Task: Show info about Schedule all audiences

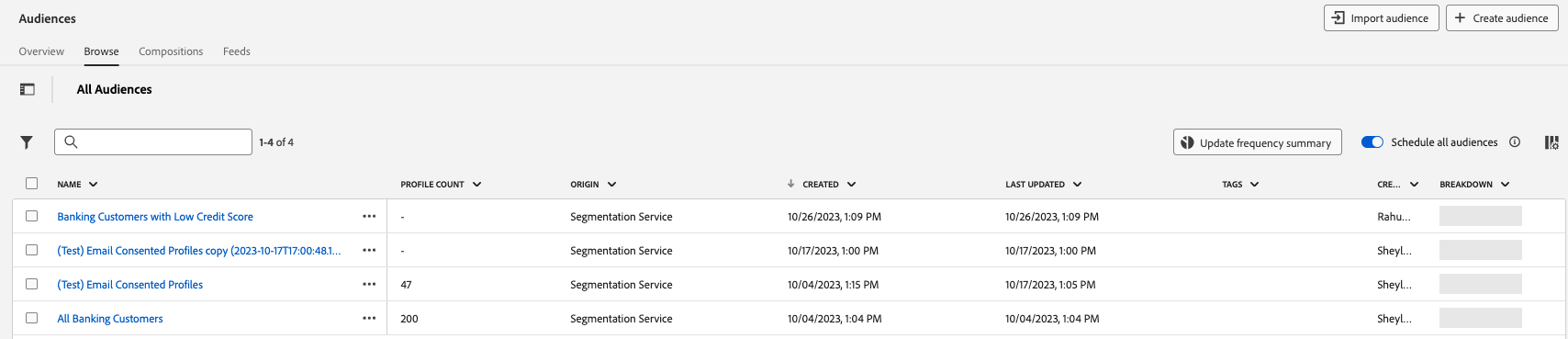Action: pos(1515,141)
